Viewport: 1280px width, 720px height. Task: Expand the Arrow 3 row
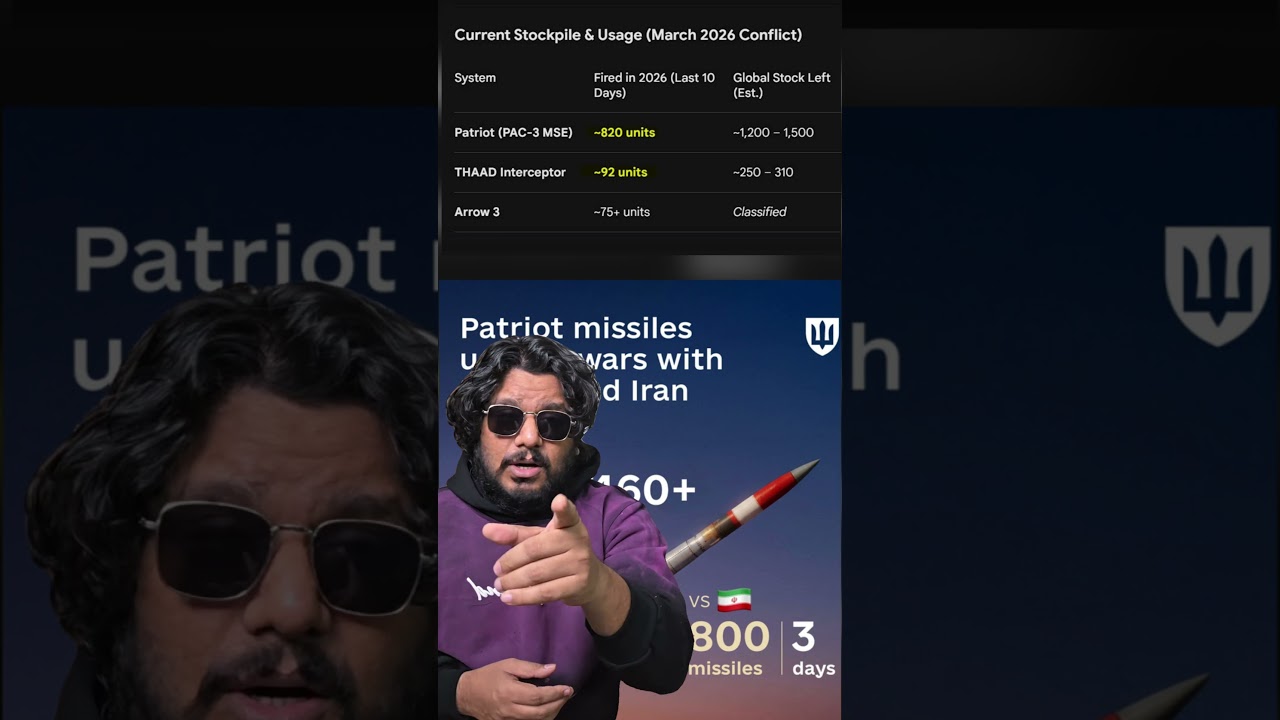pyautogui.click(x=477, y=211)
